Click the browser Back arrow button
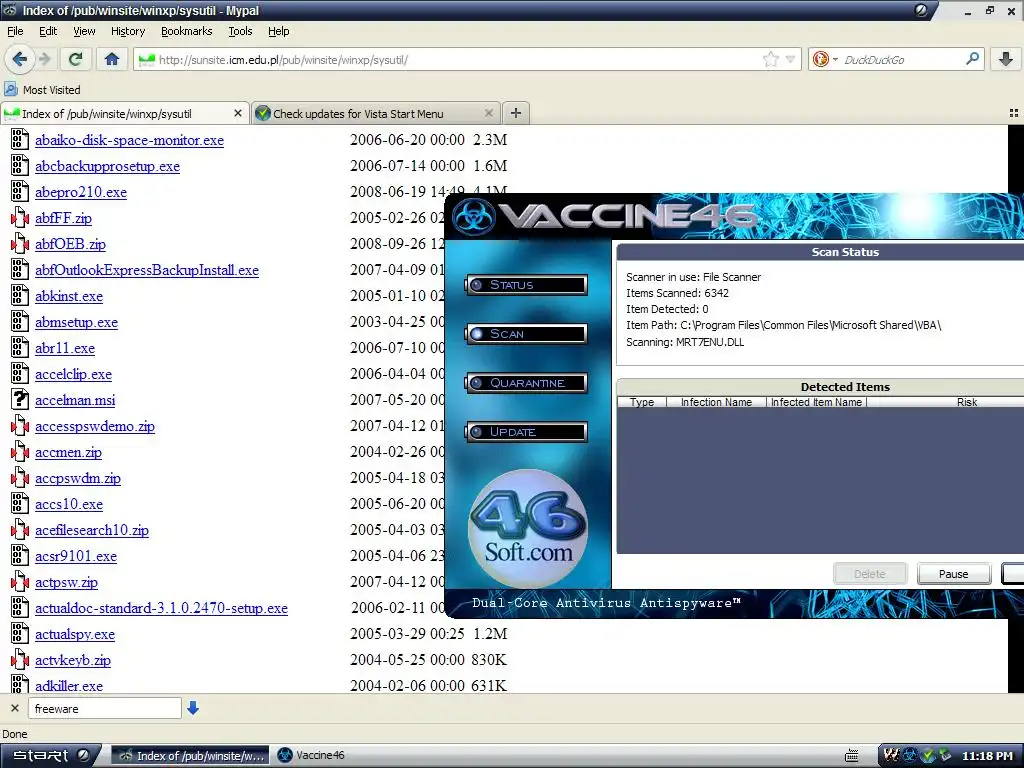The width and height of the screenshot is (1024, 768). click(x=19, y=59)
